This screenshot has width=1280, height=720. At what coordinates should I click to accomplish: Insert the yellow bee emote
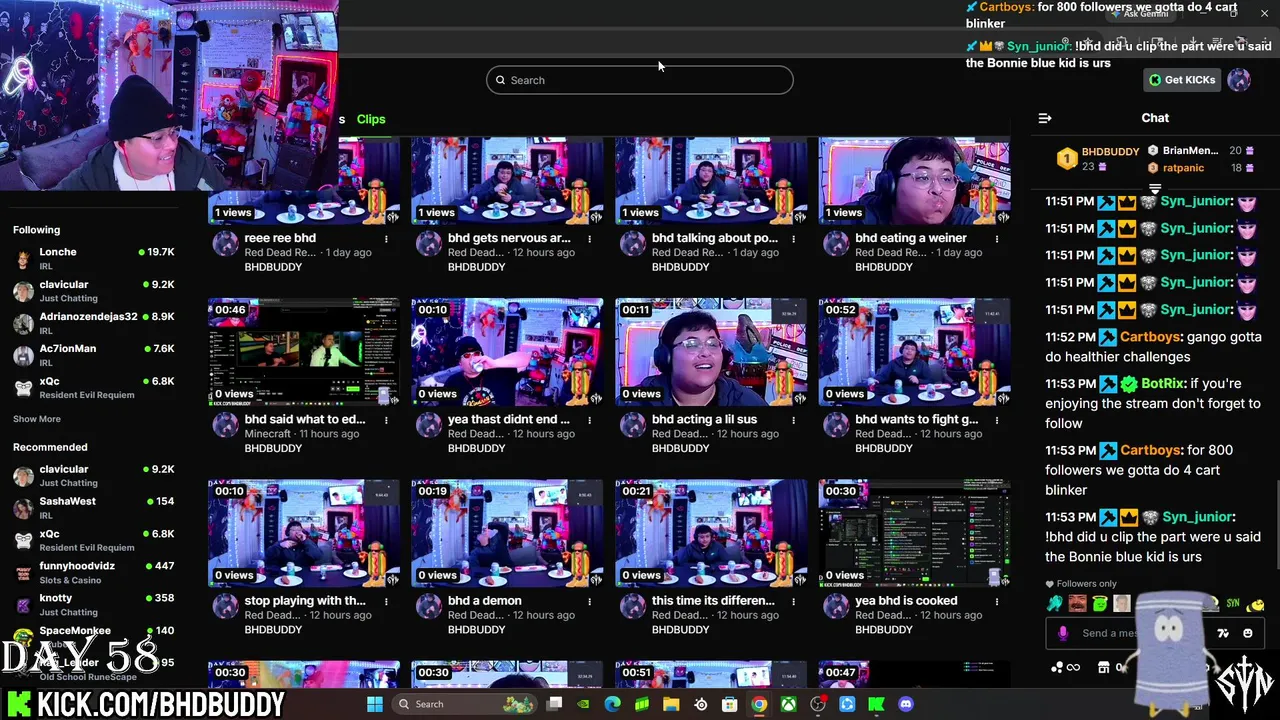point(1256,604)
